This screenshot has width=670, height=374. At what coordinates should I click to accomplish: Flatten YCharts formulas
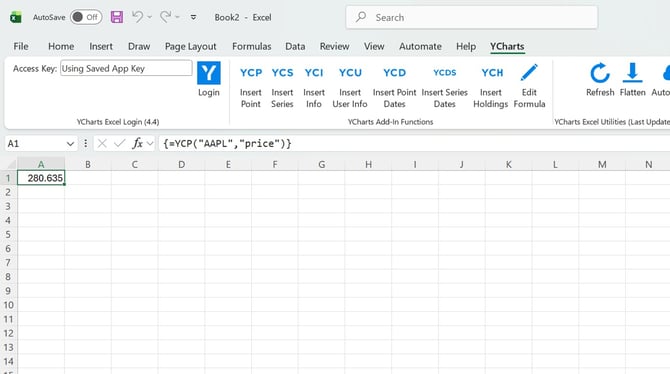coord(632,80)
